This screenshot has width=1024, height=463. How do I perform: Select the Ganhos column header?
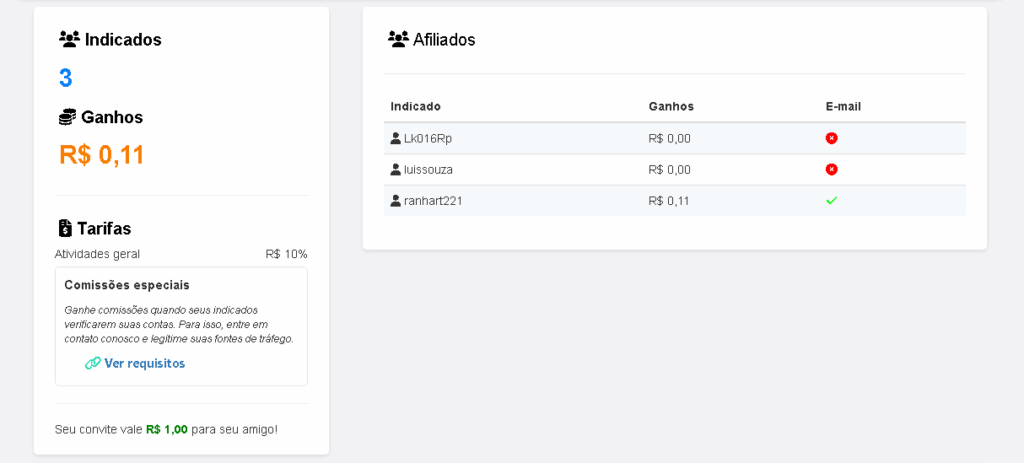click(671, 106)
